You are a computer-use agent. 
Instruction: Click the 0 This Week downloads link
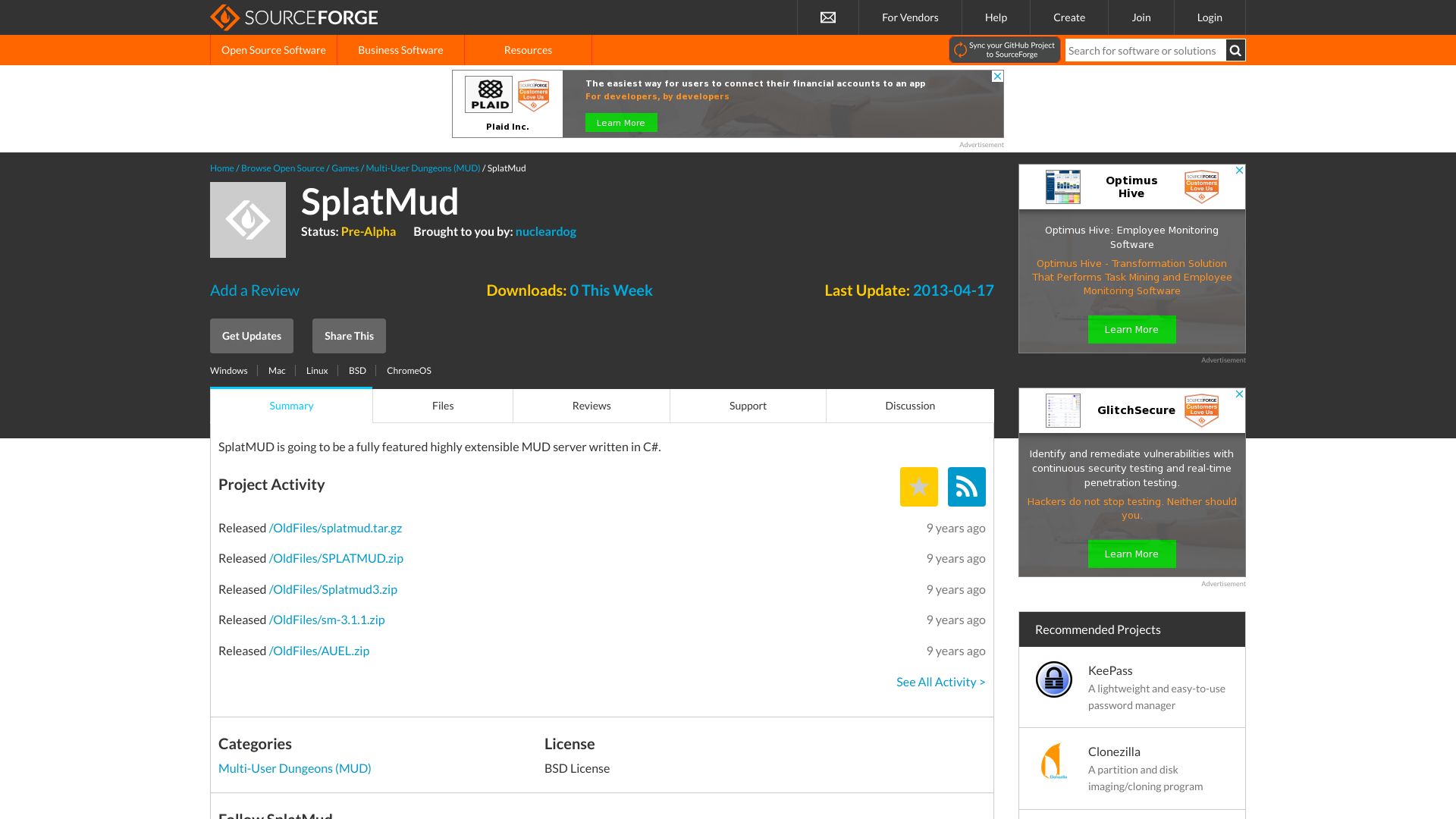click(x=611, y=290)
